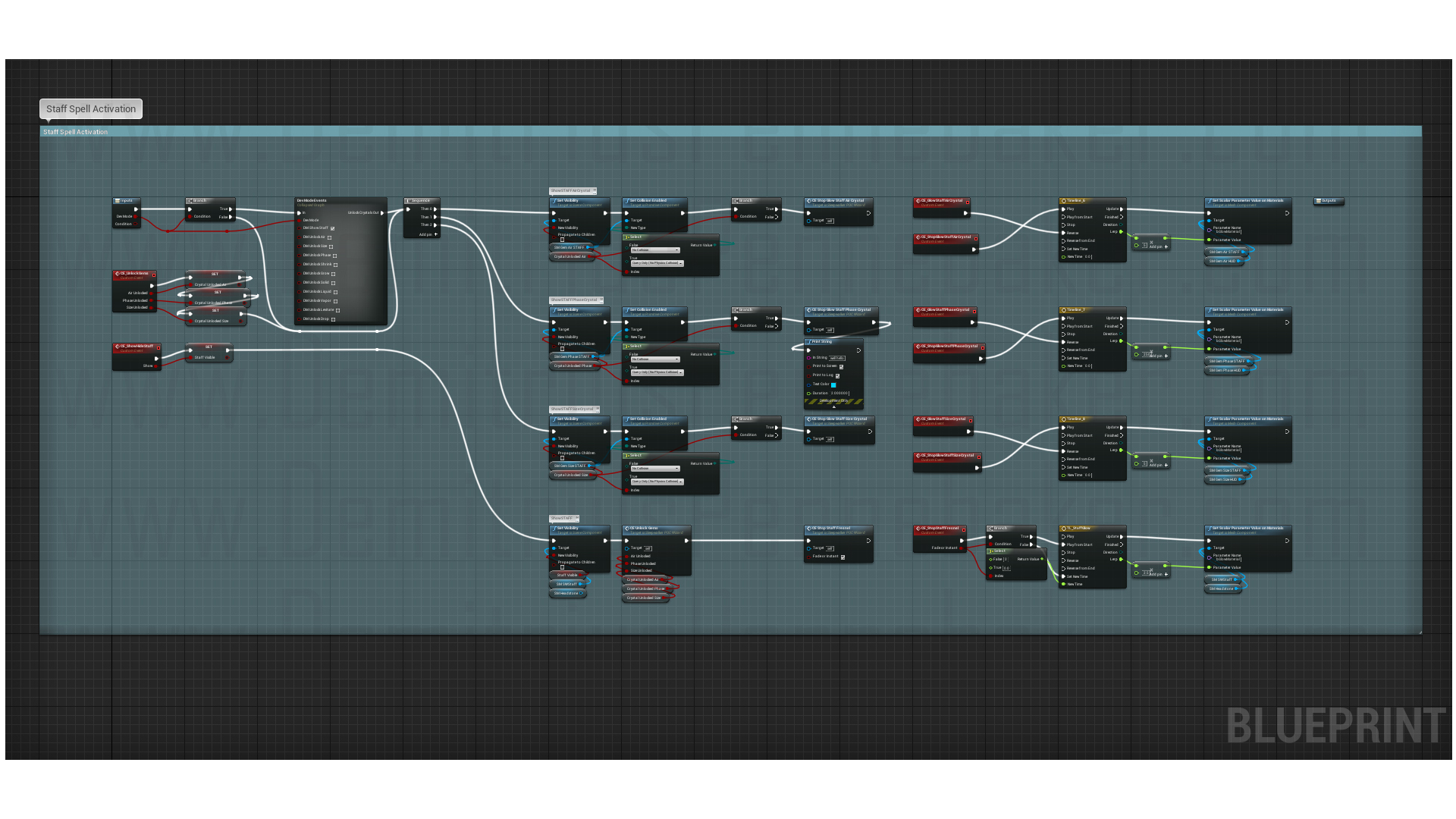1456x819 pixels.
Task: Click the Staff Spell Activation tooltip label
Action: (91, 109)
